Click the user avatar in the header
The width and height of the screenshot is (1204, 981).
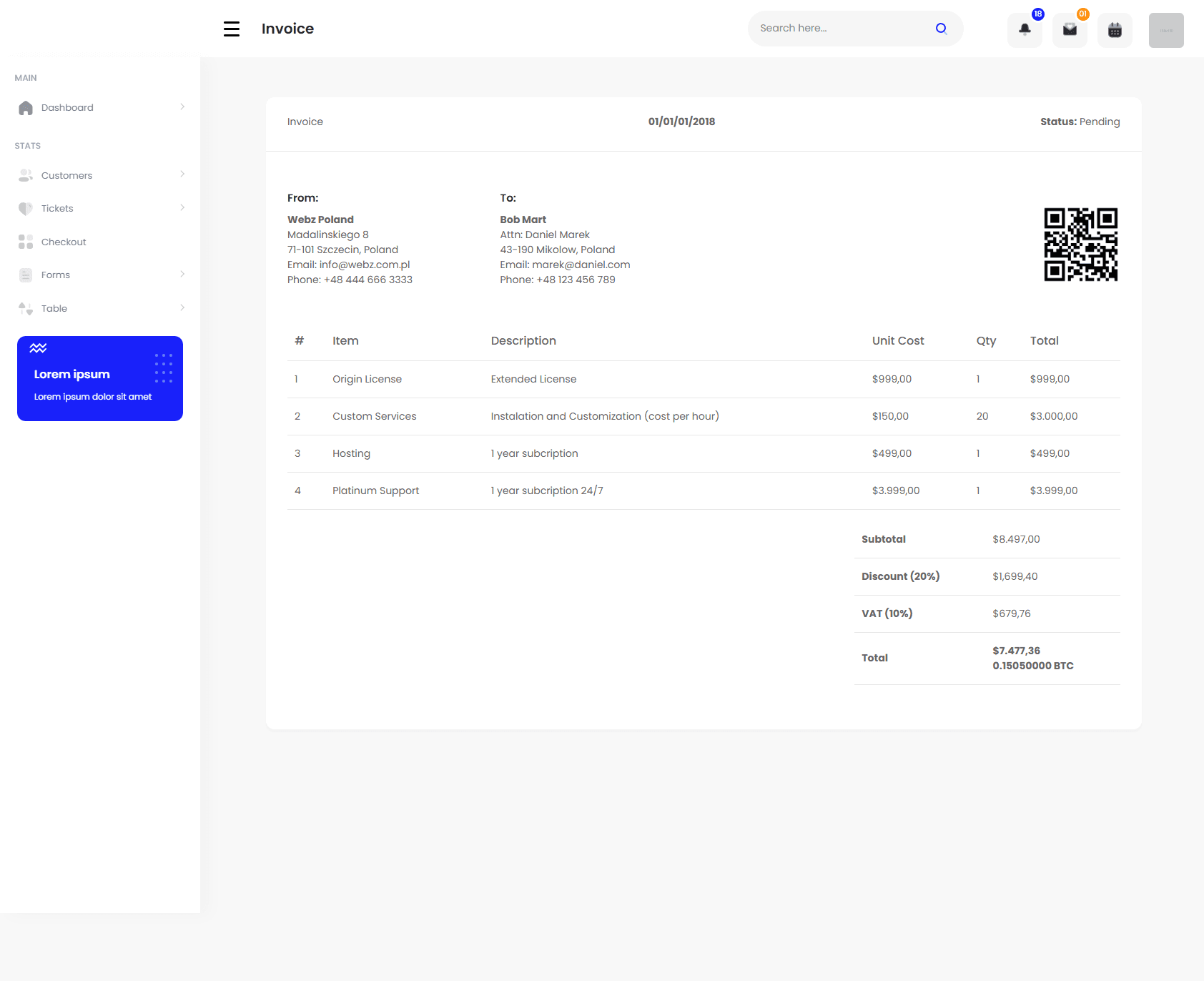(x=1165, y=29)
